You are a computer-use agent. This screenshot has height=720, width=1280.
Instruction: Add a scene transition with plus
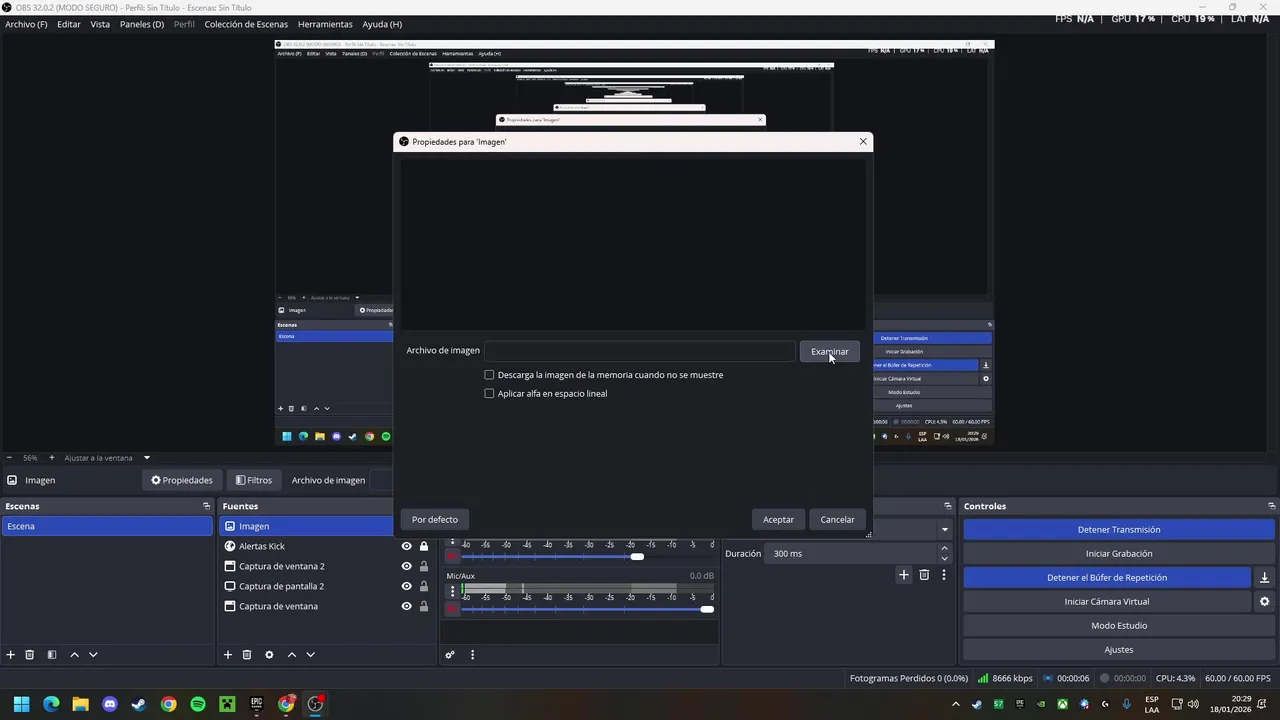904,575
